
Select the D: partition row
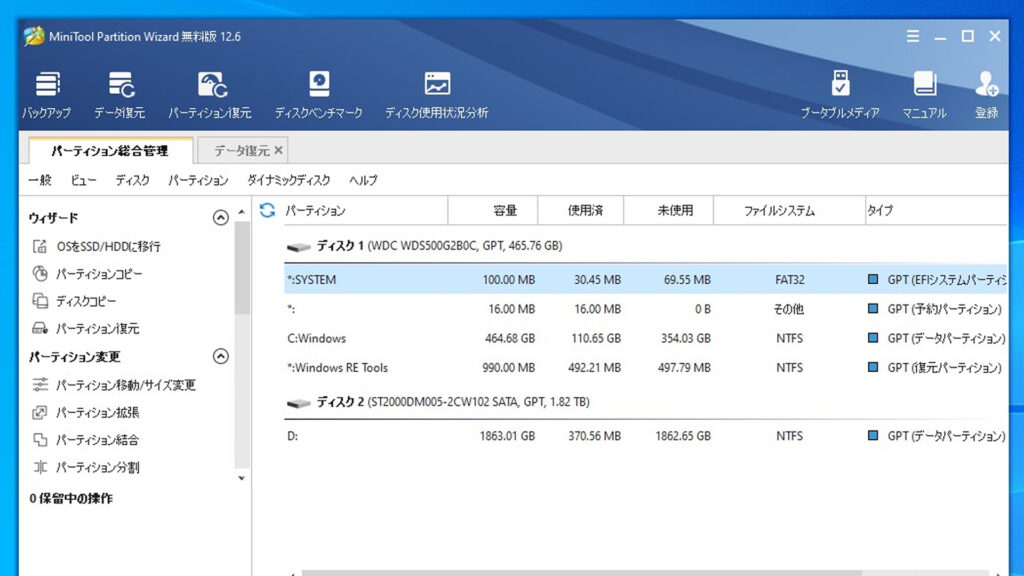(645, 436)
